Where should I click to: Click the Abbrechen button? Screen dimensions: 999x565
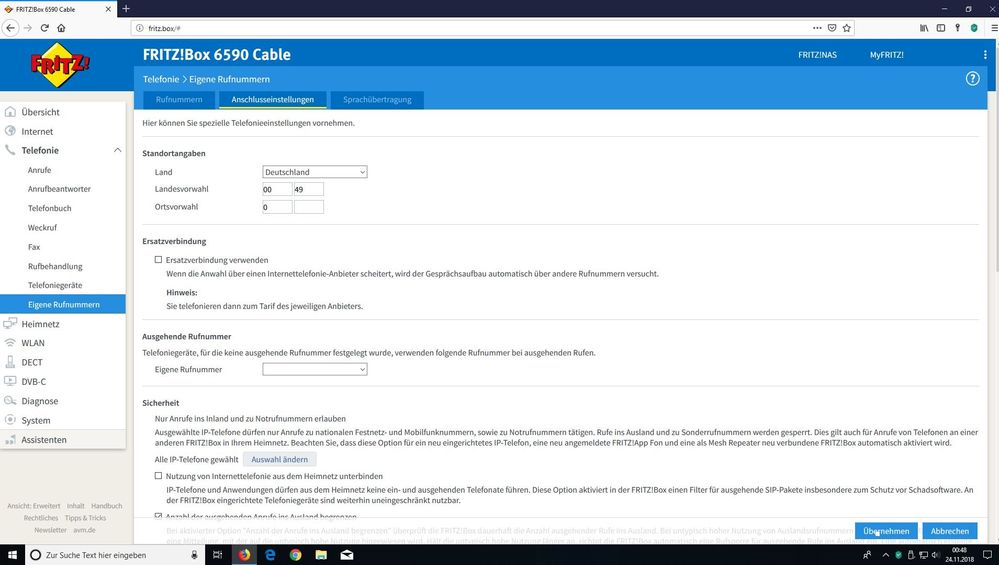pos(949,531)
